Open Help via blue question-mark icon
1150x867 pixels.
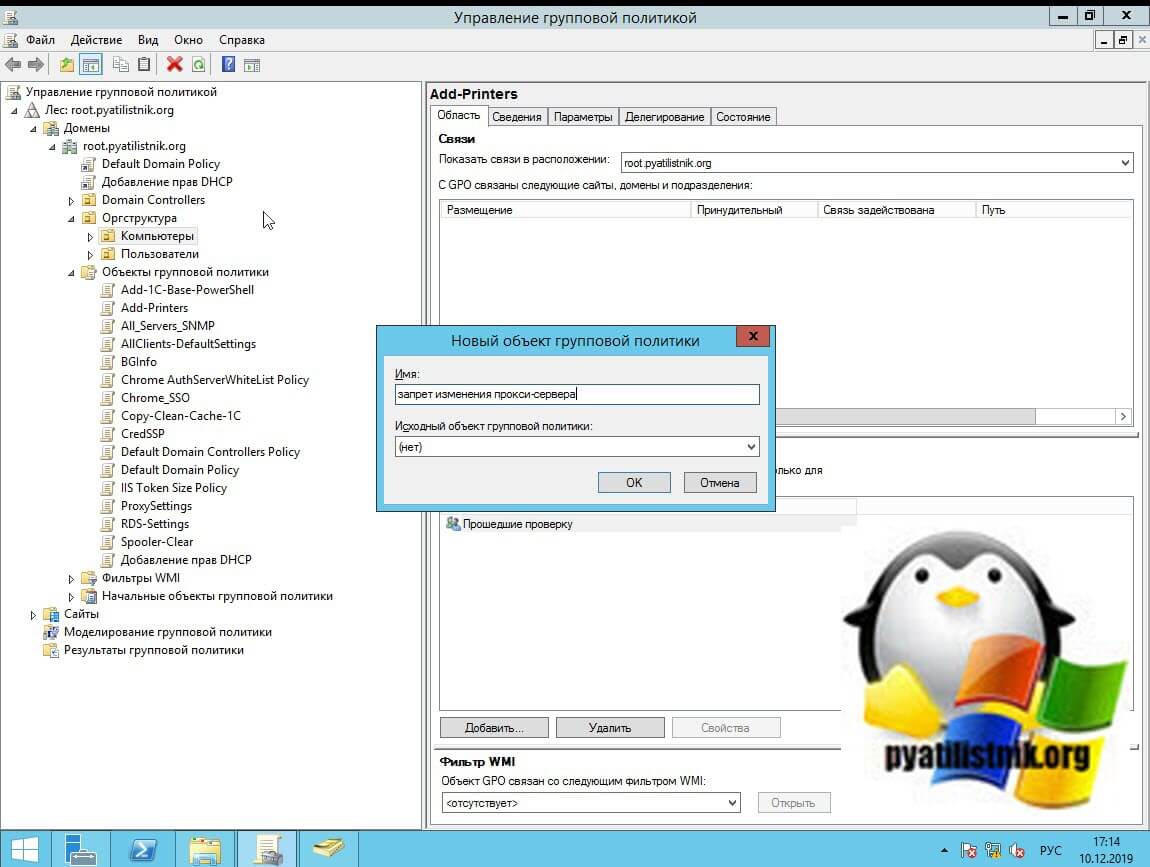228,65
